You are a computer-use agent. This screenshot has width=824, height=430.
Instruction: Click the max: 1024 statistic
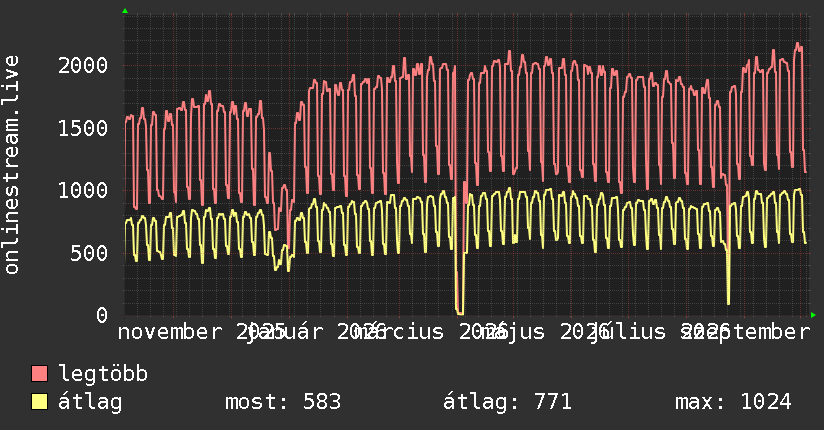[x=733, y=402]
